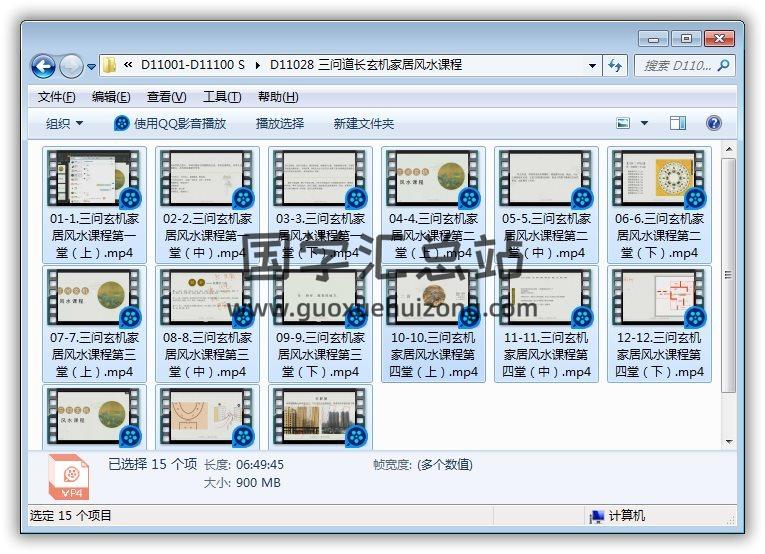The width and height of the screenshot is (765, 554).
Task: Select the D11001-D11100 S breadcrumb
Action: pyautogui.click(x=193, y=65)
